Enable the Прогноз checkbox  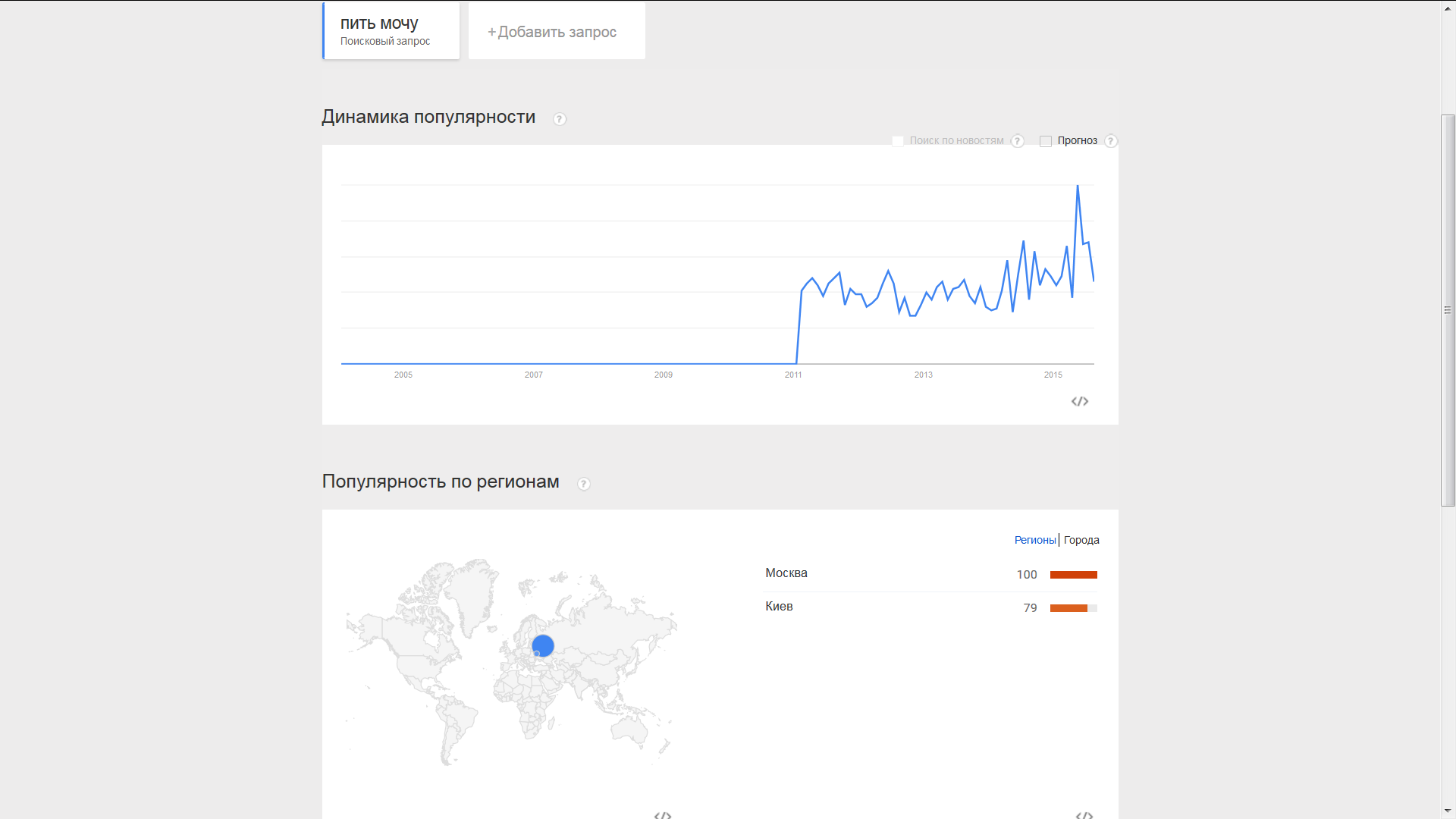coord(1046,141)
